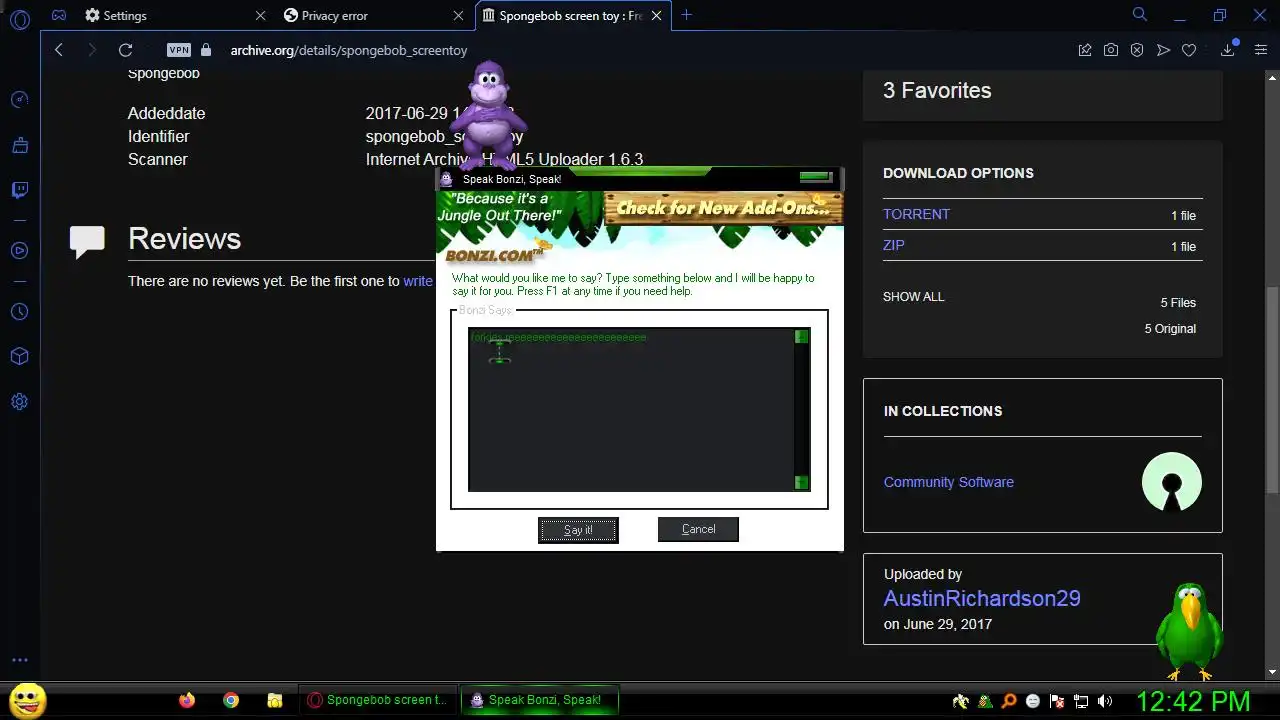1280x720 pixels.
Task: Click the Community Software collection thumbnail
Action: (x=1172, y=482)
